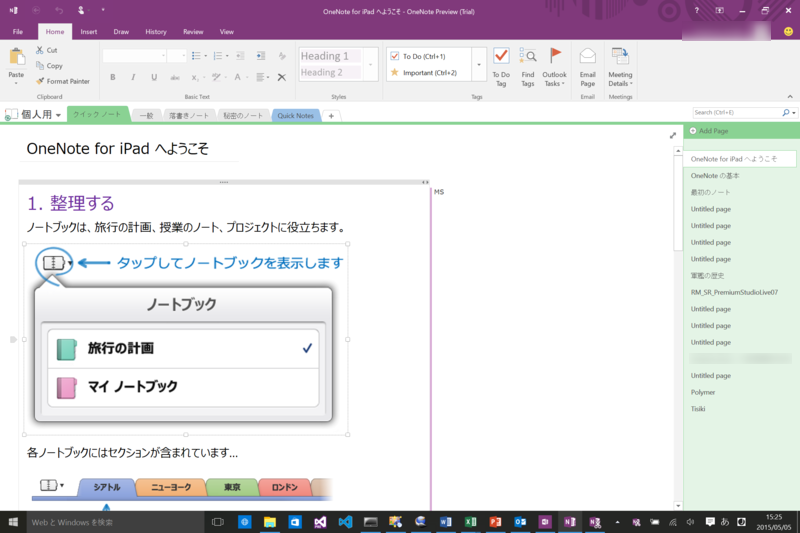Screen dimensions: 800x533
Task: Click the paragraph alignment icon
Action: [x=260, y=77]
